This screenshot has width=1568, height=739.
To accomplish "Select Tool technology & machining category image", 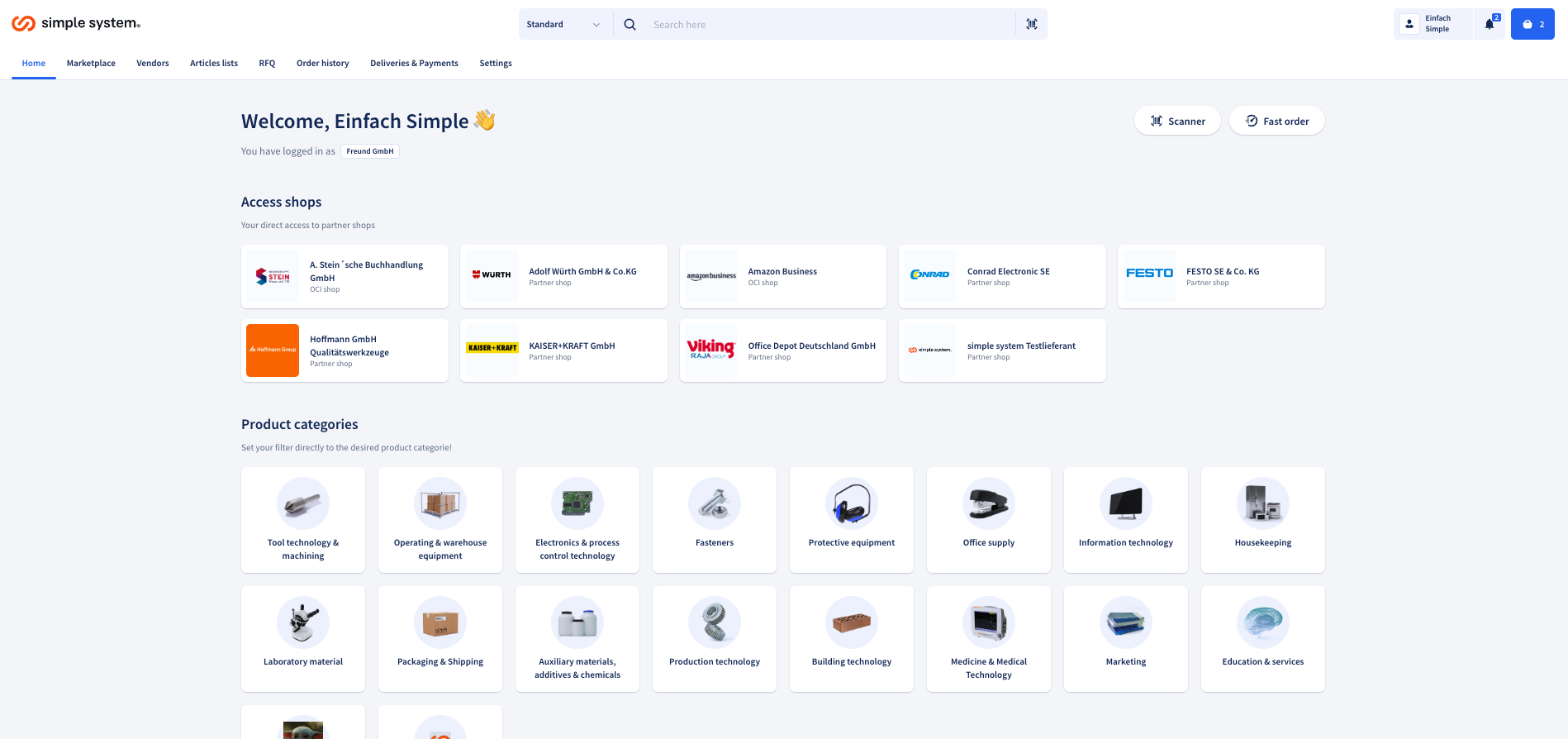I will click(x=303, y=503).
